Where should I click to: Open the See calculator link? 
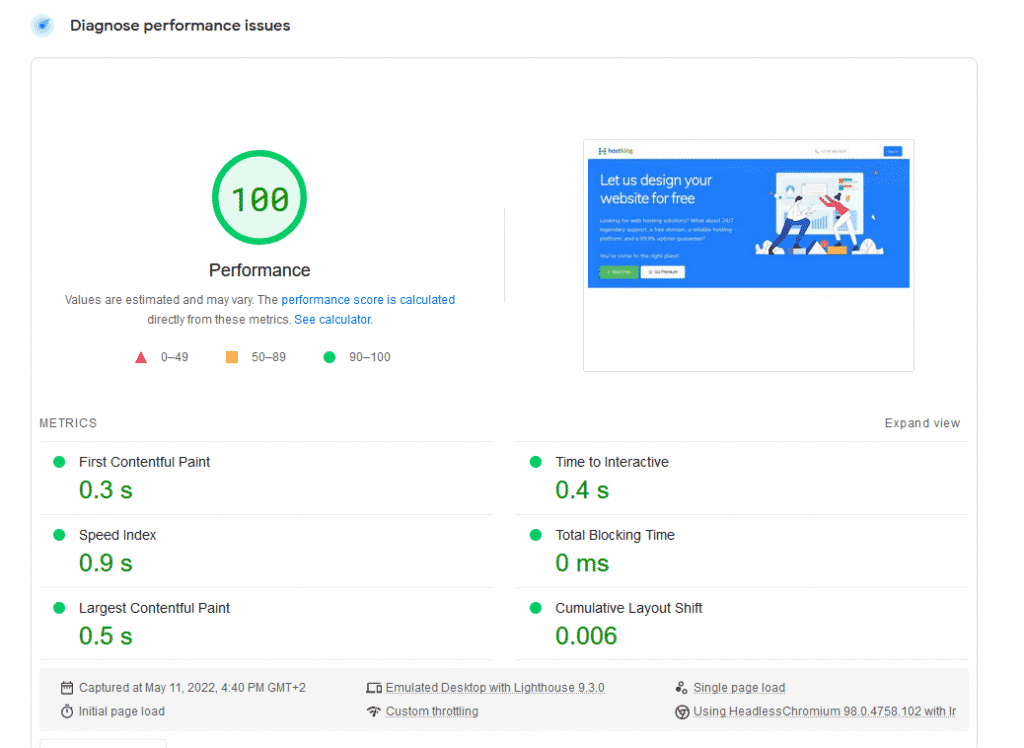332,320
